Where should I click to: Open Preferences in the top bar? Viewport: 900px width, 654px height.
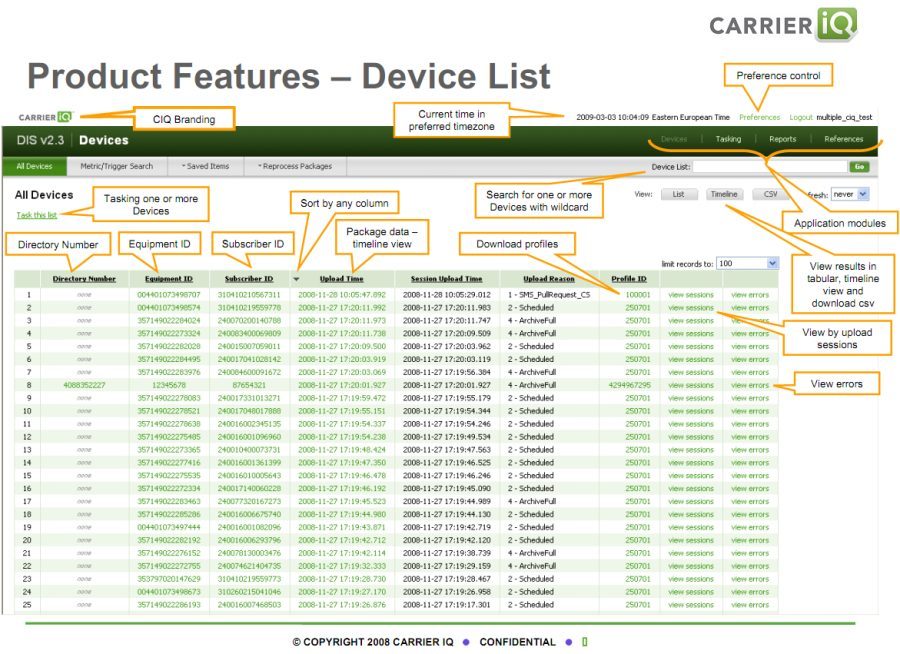coord(759,117)
